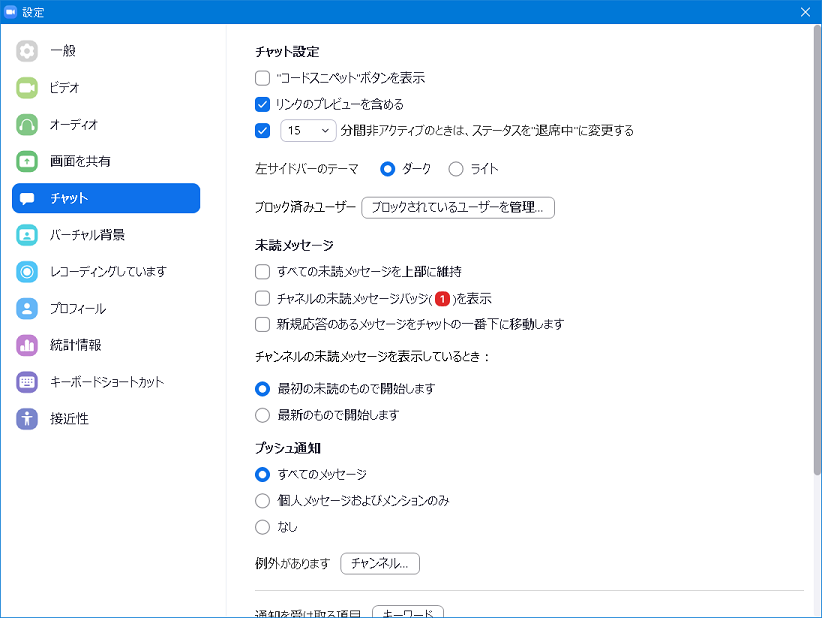Select the Audio headphones icon
The width and height of the screenshot is (822, 618).
[x=27, y=125]
